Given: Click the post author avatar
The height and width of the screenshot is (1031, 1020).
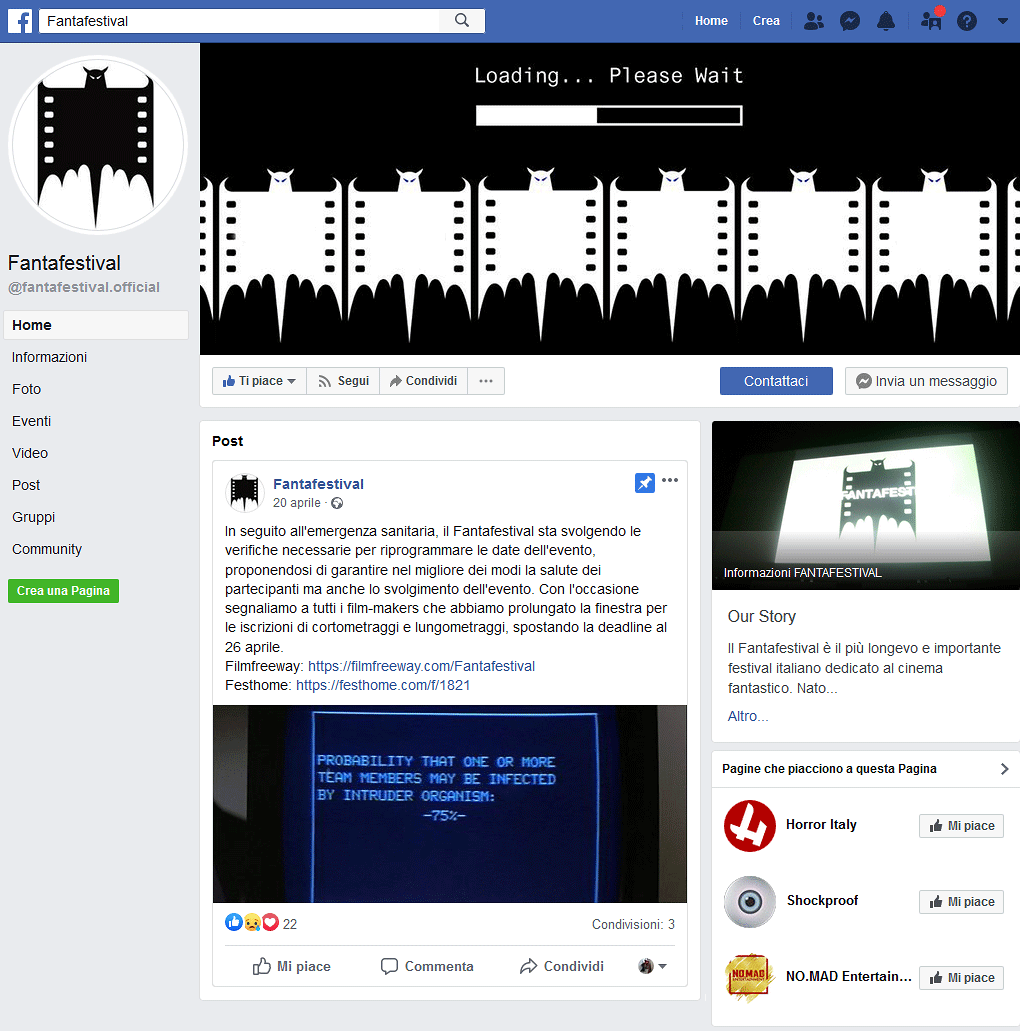Looking at the screenshot, I should point(245,492).
